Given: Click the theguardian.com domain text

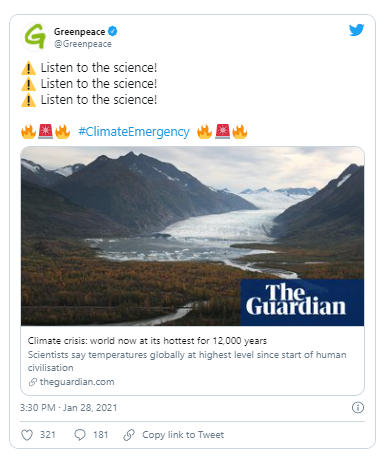Looking at the screenshot, I should (77, 382).
